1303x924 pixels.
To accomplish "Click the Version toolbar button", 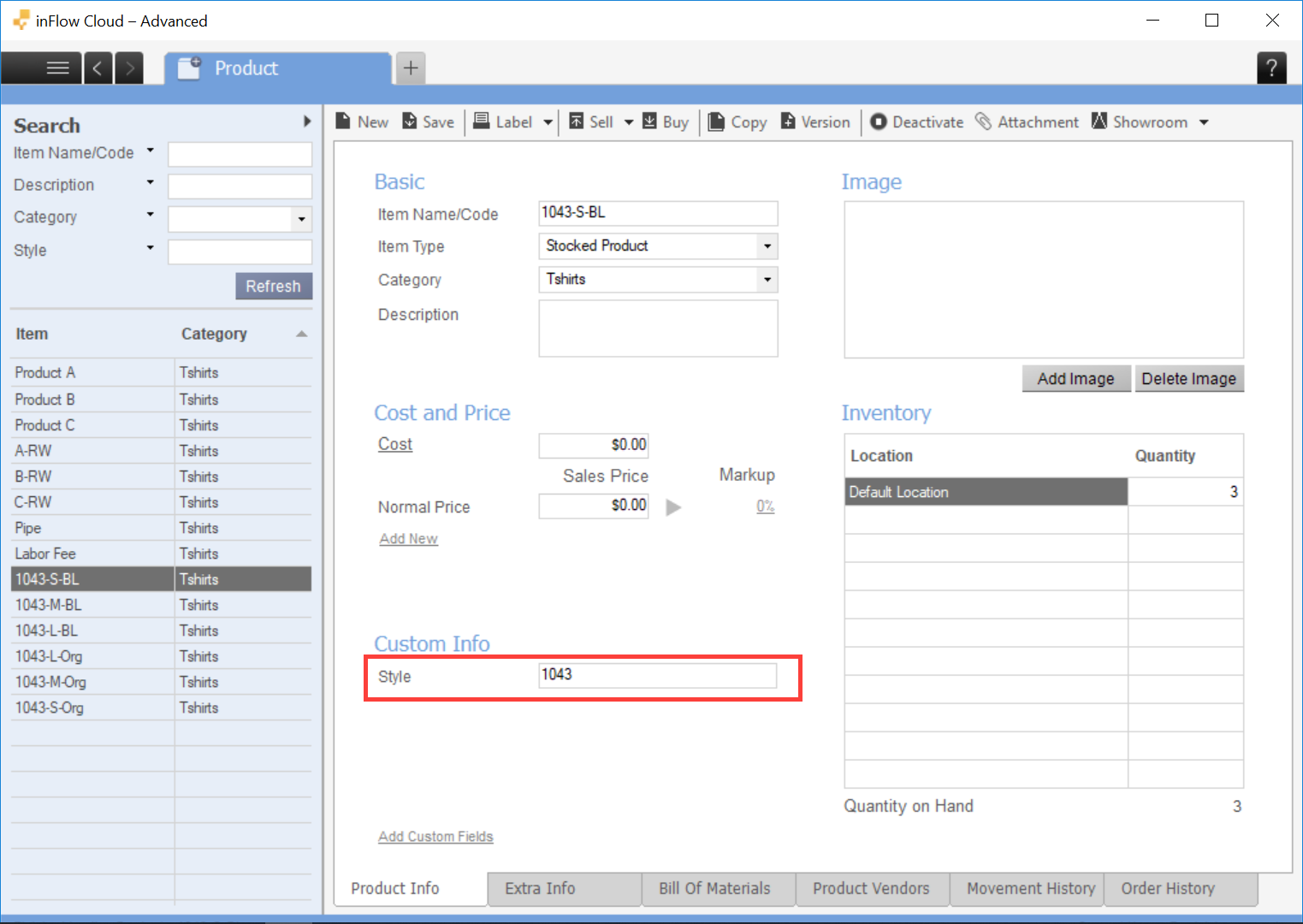I will click(x=815, y=121).
